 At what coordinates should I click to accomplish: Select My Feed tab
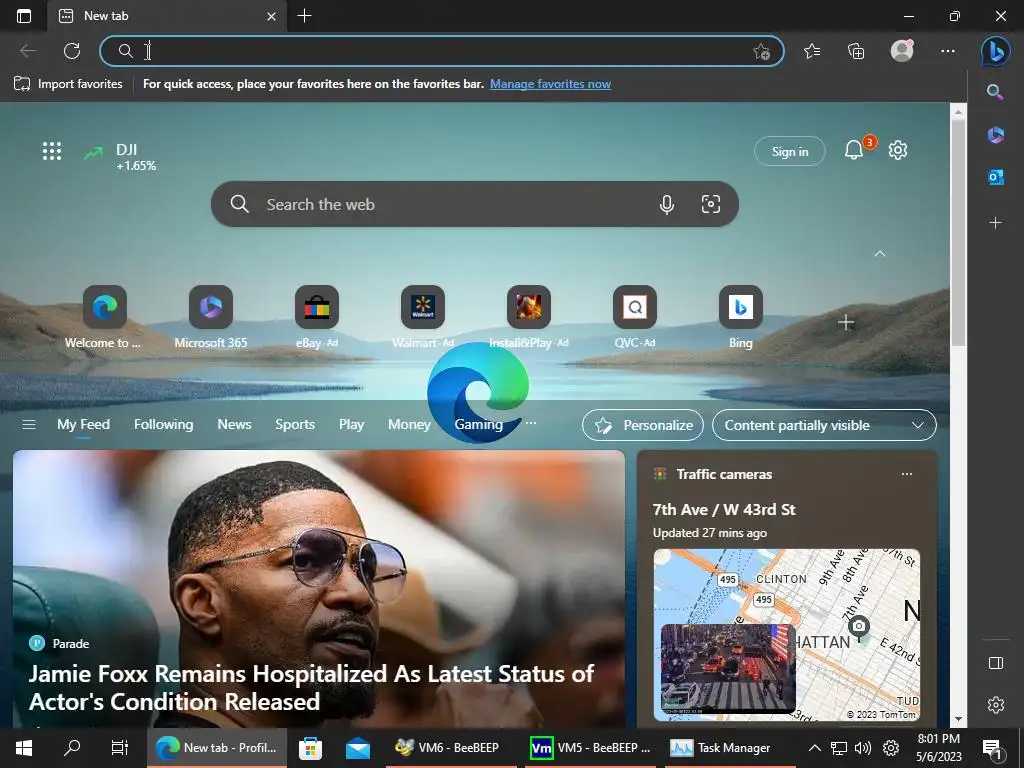pyautogui.click(x=83, y=424)
